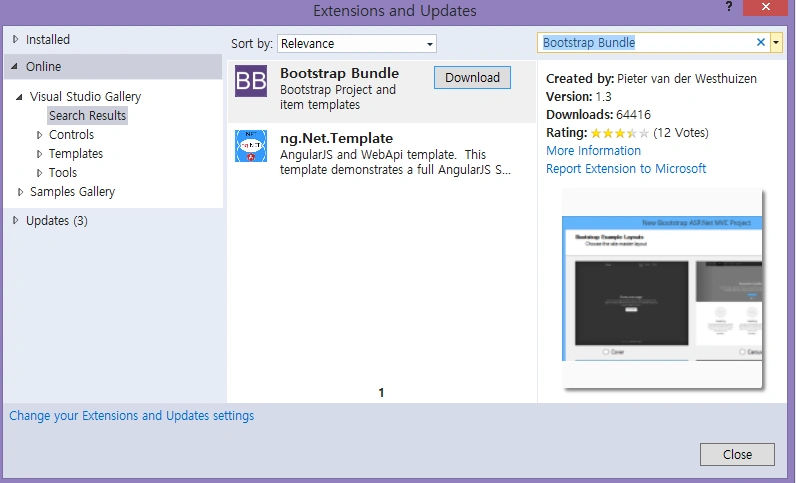796x483 pixels.
Task: Select the ng.Net.Template extension icon
Action: (251, 146)
